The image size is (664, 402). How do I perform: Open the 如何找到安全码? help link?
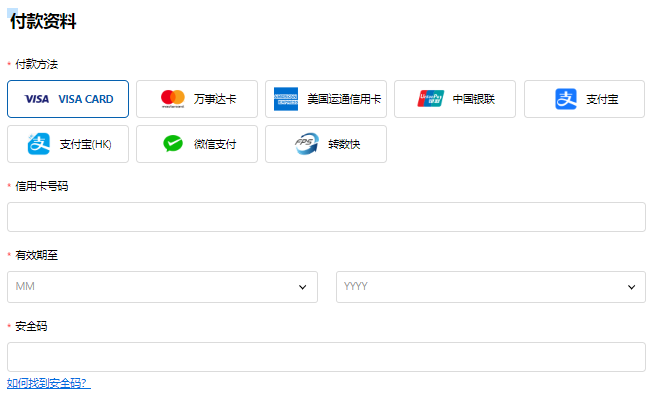(x=48, y=383)
